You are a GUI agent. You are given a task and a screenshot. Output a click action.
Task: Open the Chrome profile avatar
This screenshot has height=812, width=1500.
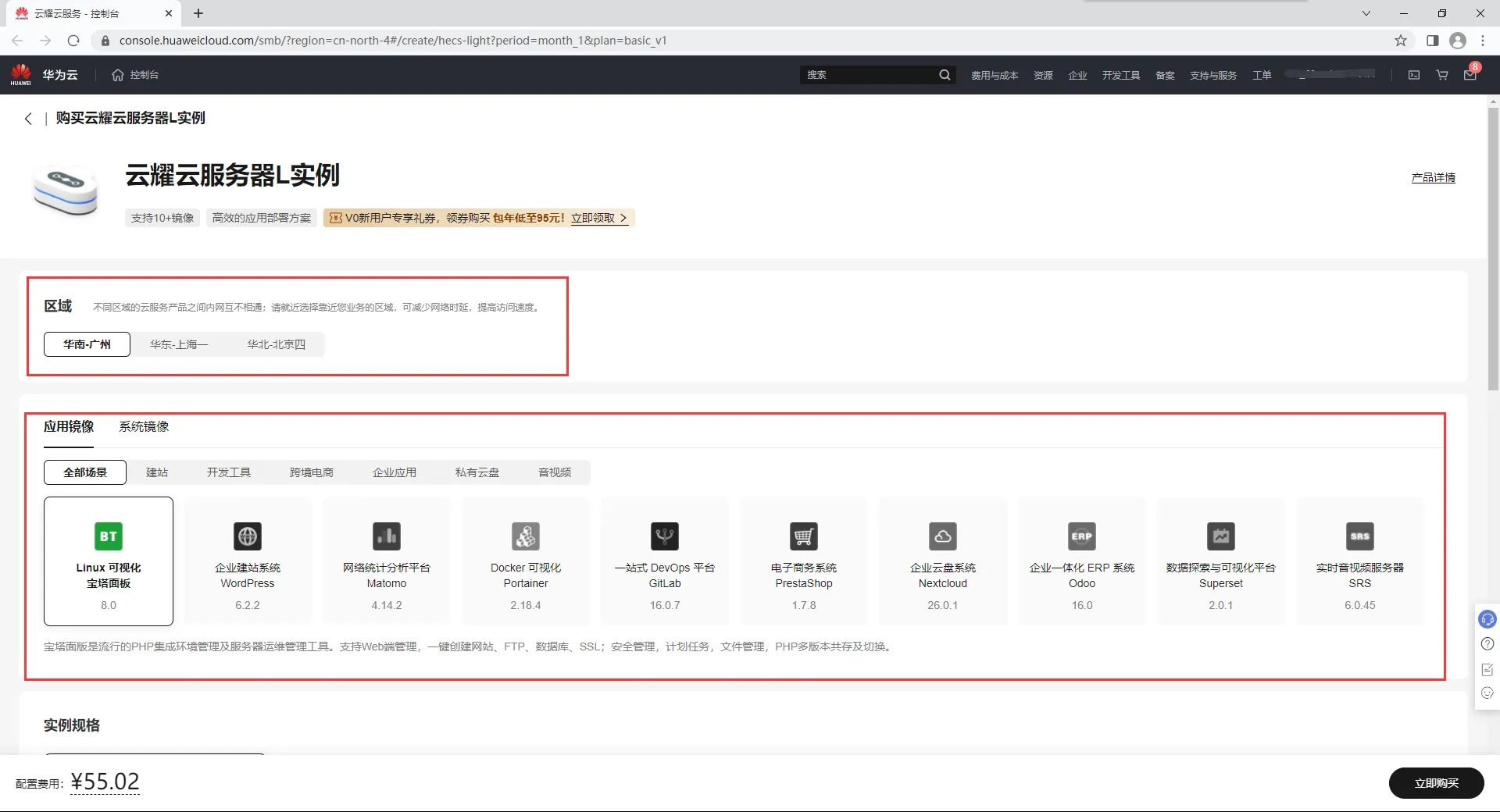(x=1458, y=41)
